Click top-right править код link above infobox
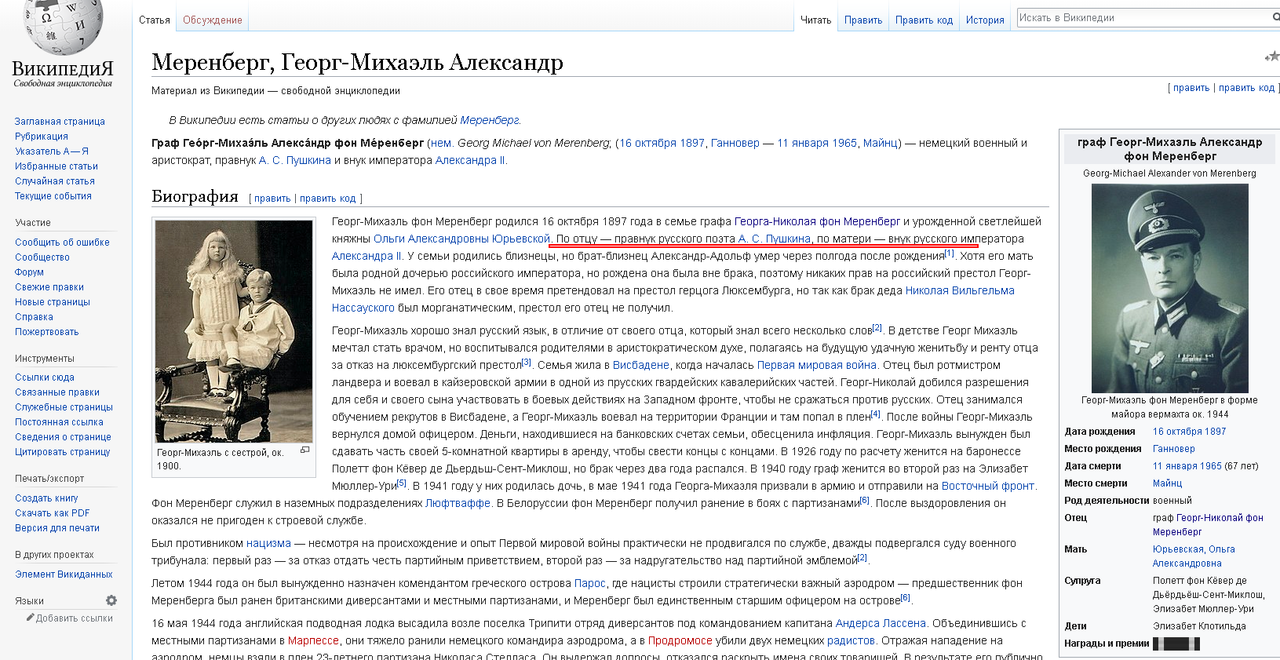The width and height of the screenshot is (1280, 660). click(x=1246, y=88)
